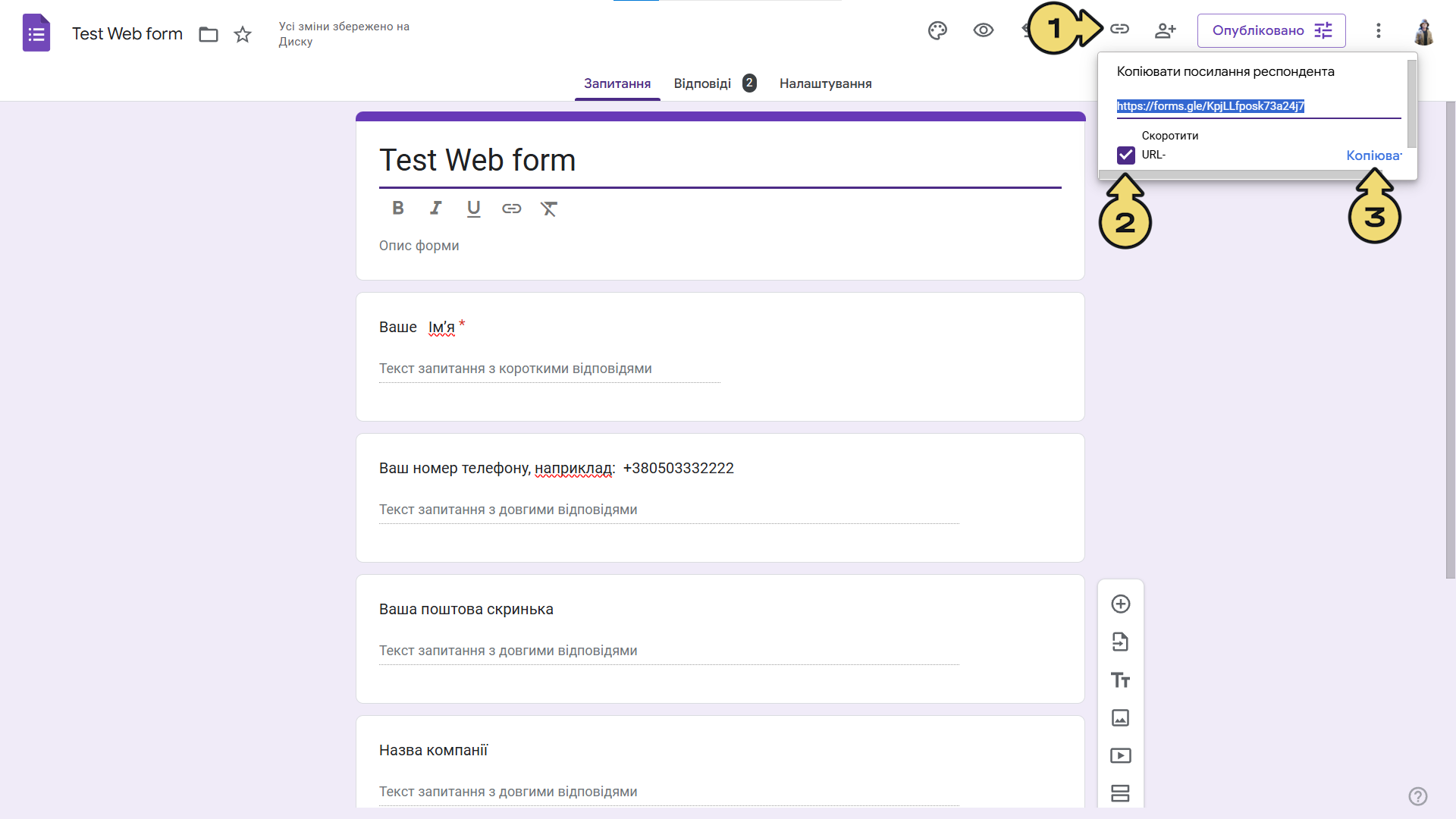Open the Google Forms home icon
This screenshot has width=1456, height=819.
tap(36, 33)
